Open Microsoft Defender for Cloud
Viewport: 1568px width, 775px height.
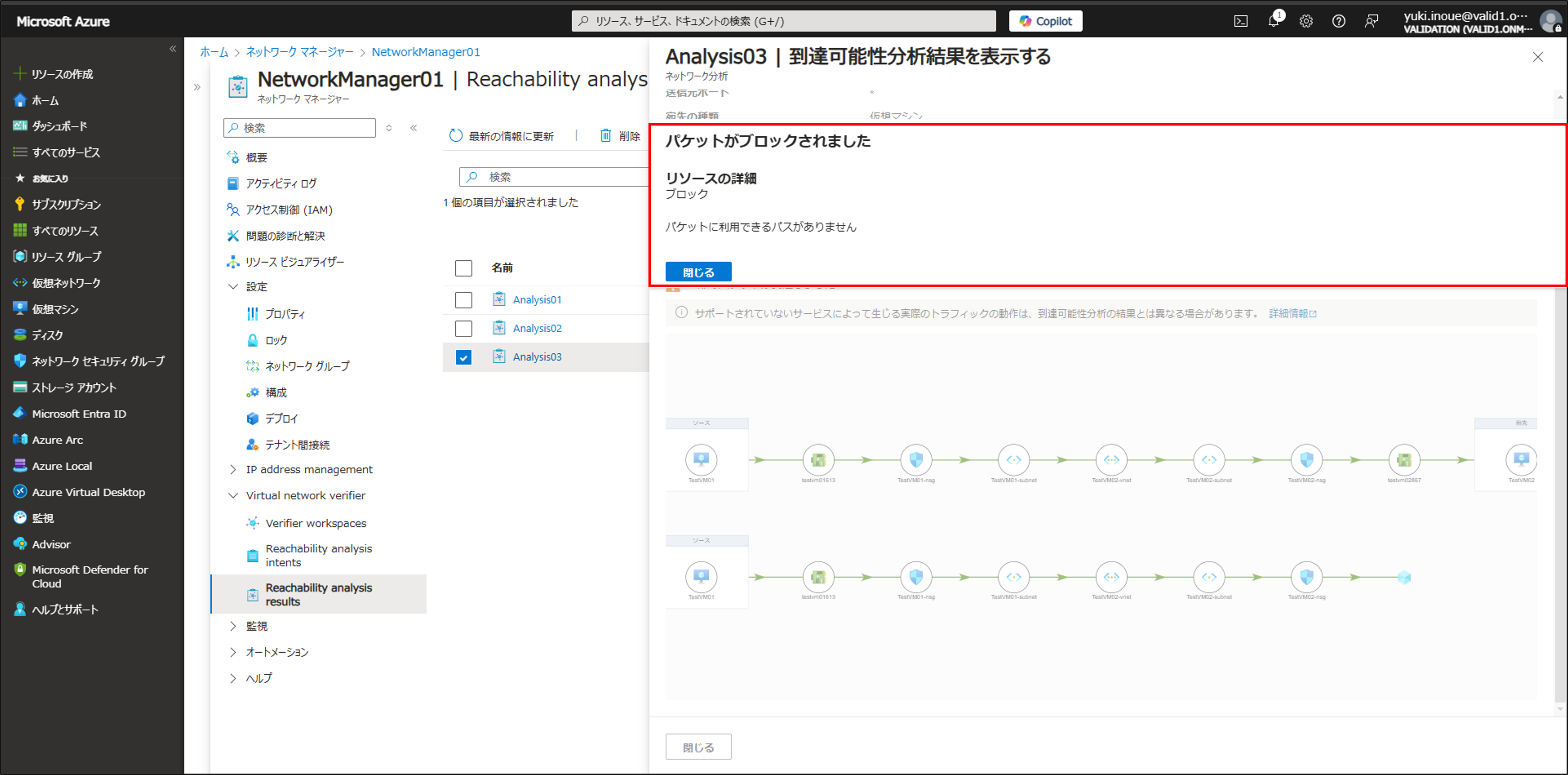click(x=81, y=577)
